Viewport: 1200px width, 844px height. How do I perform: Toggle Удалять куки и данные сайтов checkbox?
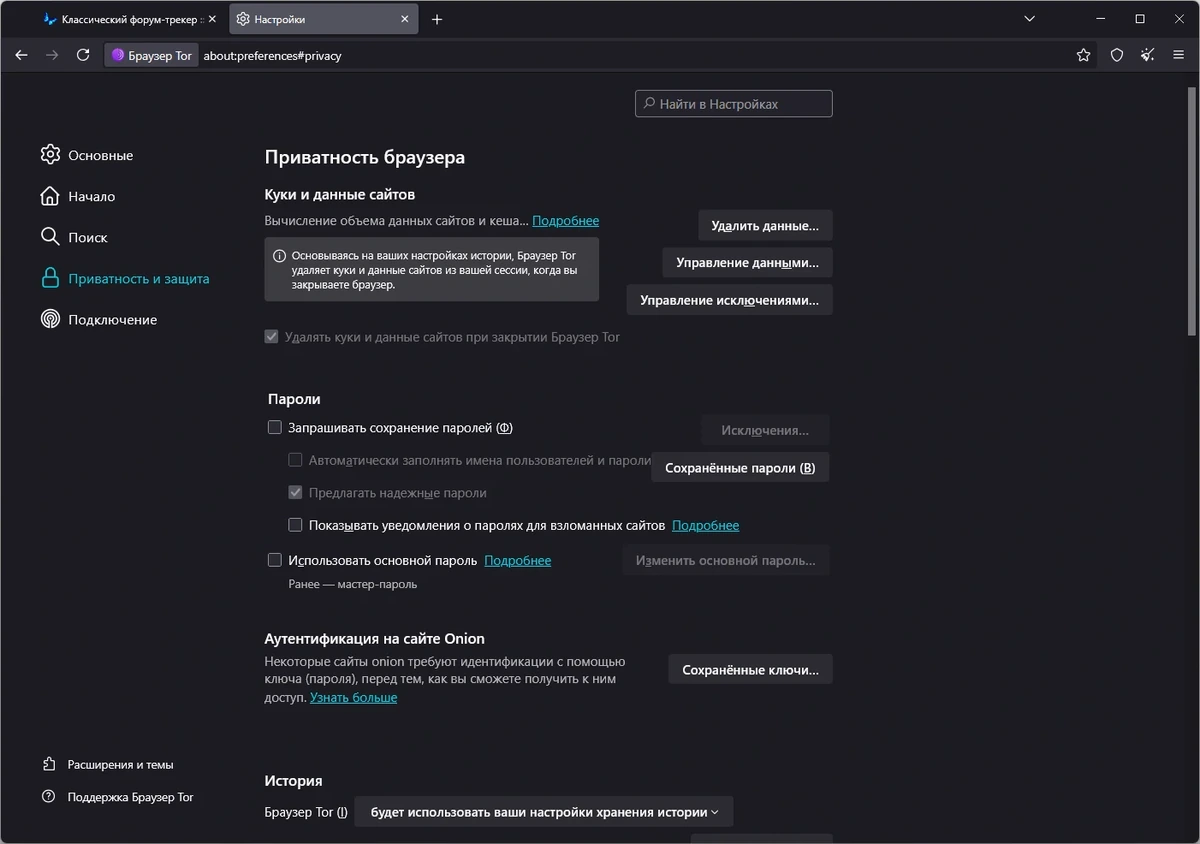coord(271,337)
